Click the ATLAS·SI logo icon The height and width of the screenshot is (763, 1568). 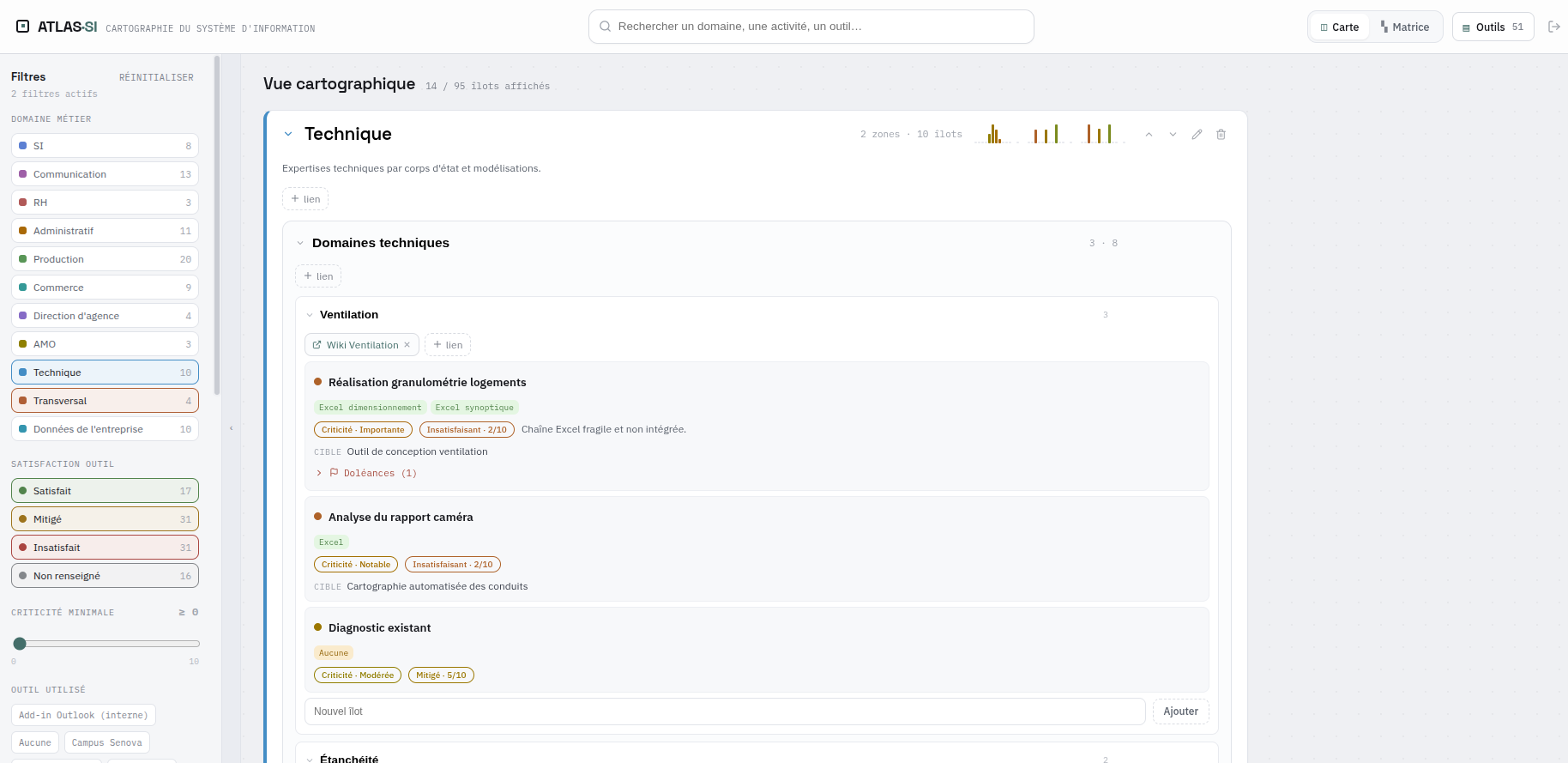[x=23, y=27]
